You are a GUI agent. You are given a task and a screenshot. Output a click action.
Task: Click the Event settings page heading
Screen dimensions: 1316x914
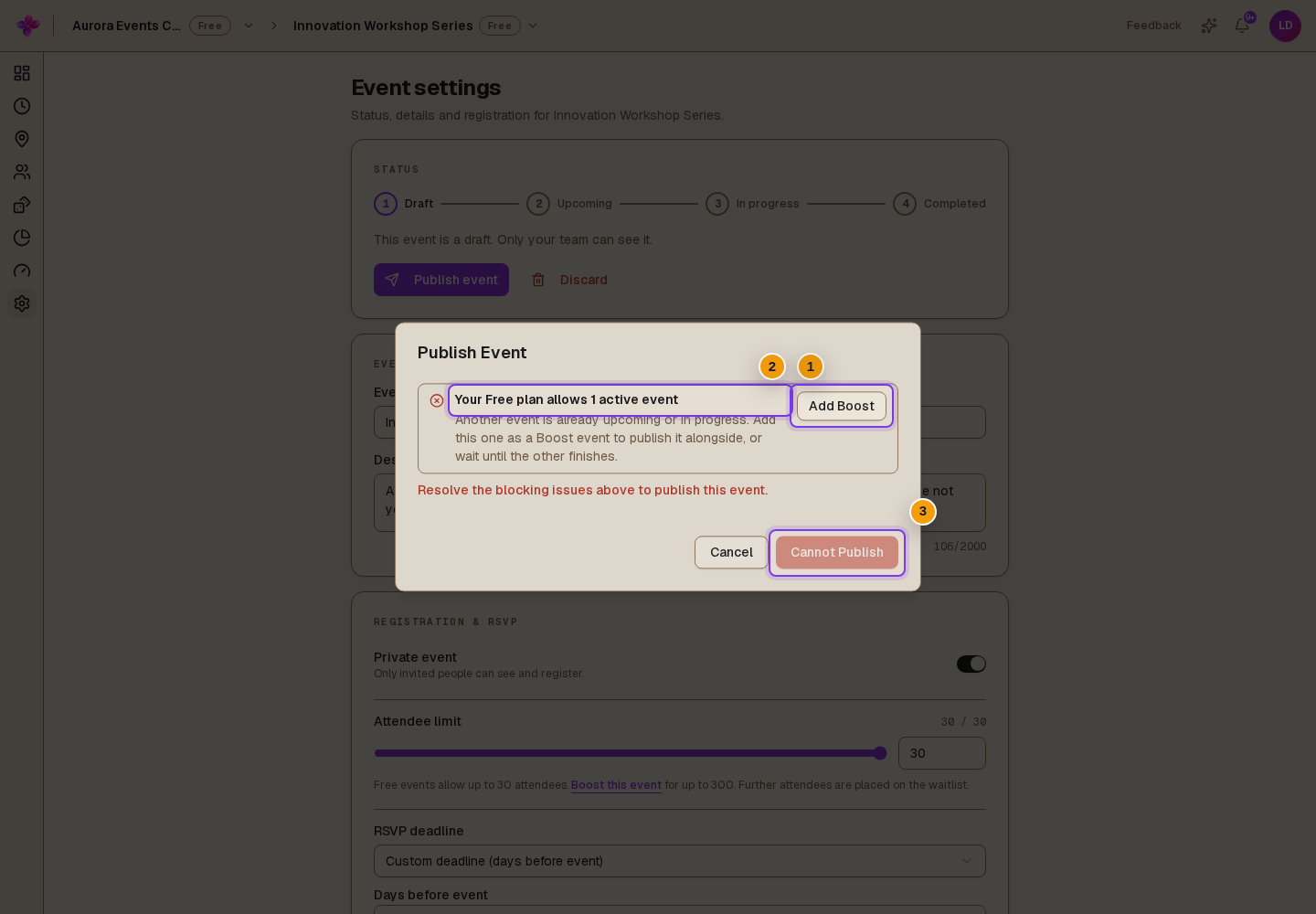(x=426, y=88)
